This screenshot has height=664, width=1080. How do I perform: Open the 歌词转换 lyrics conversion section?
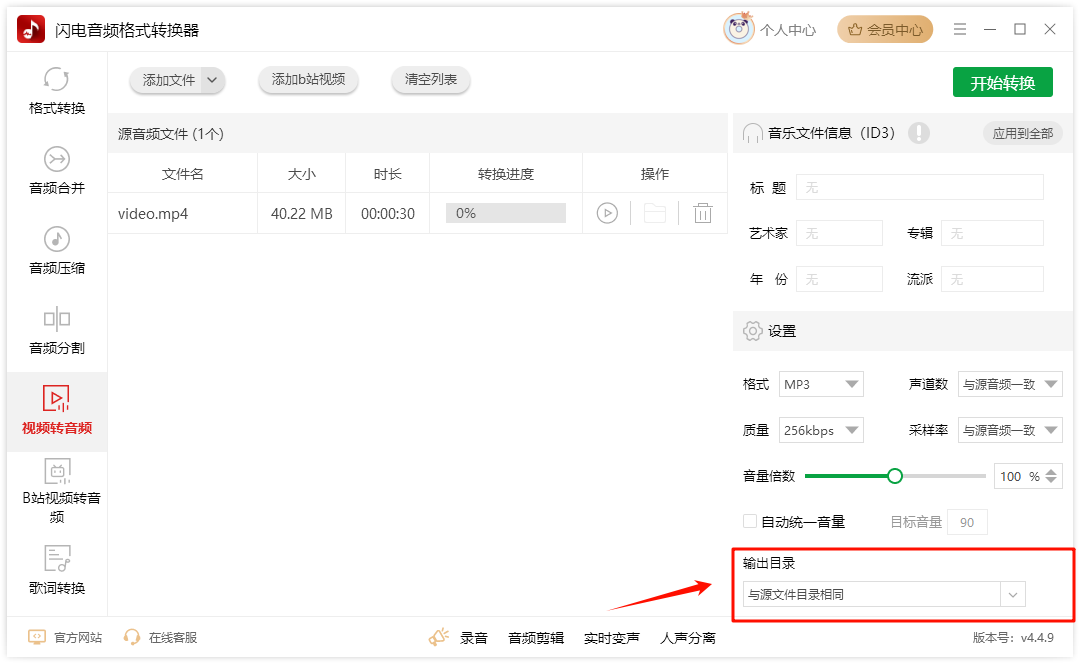pyautogui.click(x=56, y=570)
